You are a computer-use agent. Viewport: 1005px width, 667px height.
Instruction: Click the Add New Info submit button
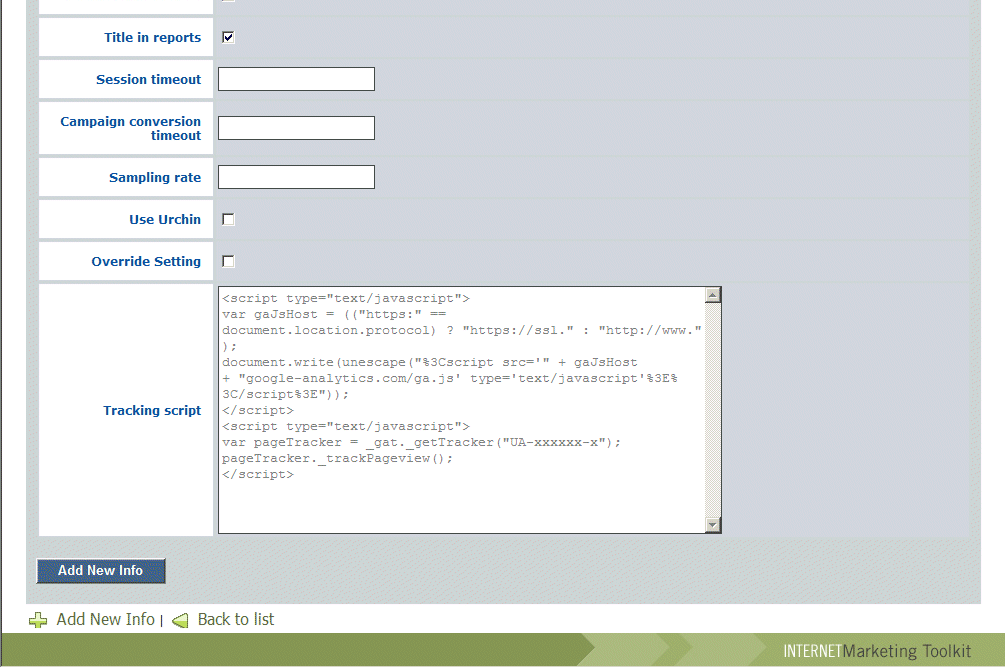coord(101,571)
